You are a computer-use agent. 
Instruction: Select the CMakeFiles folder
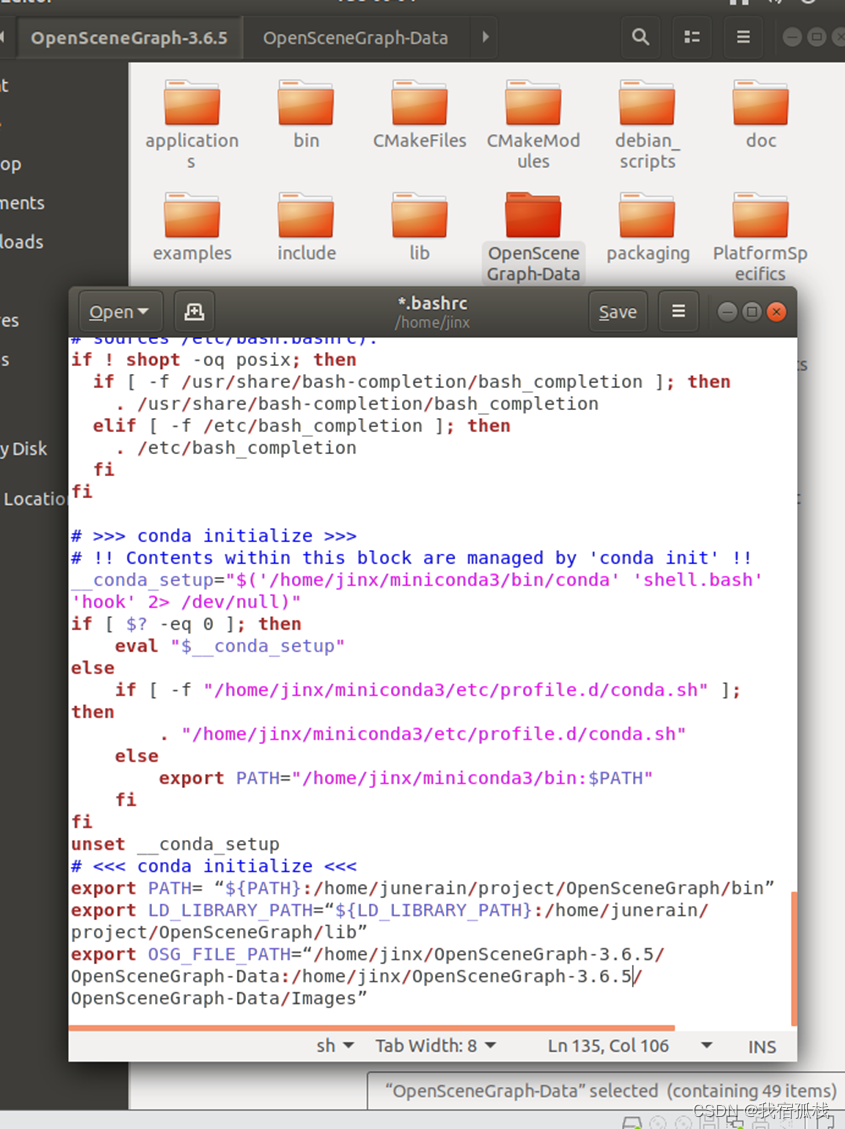420,114
